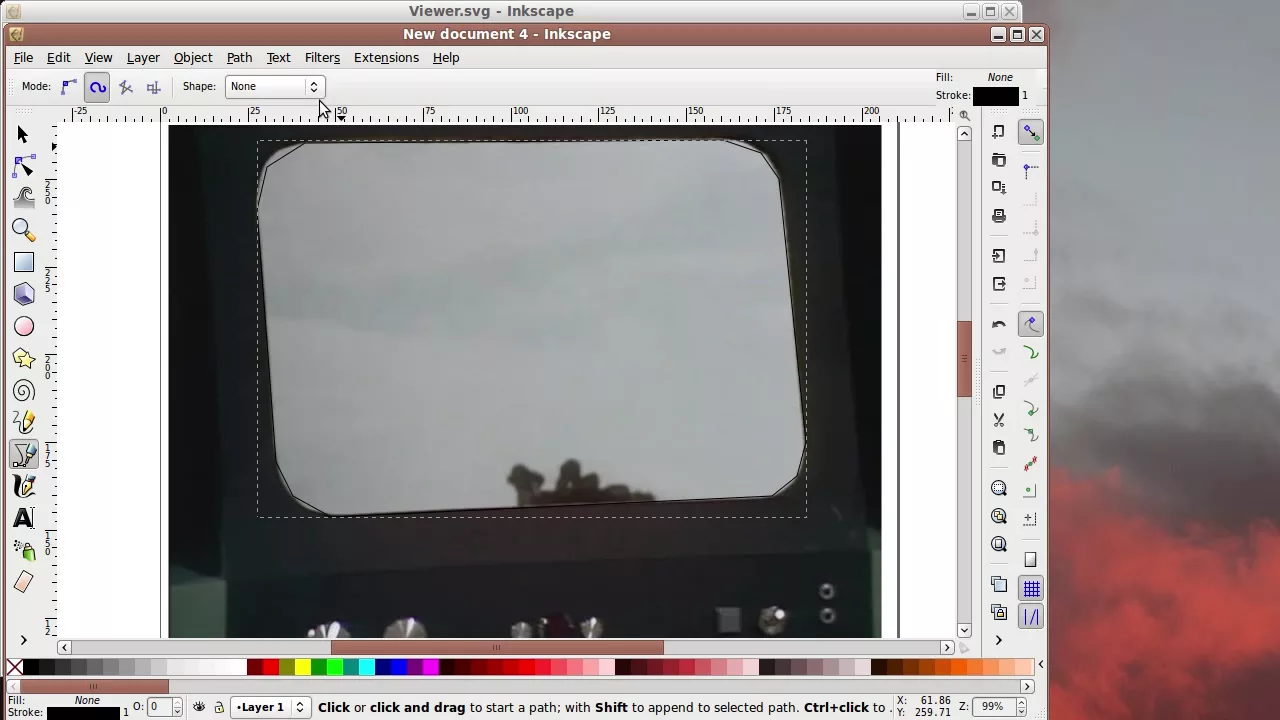1280x720 pixels.
Task: Select the Rectangle tool
Action: tap(24, 263)
